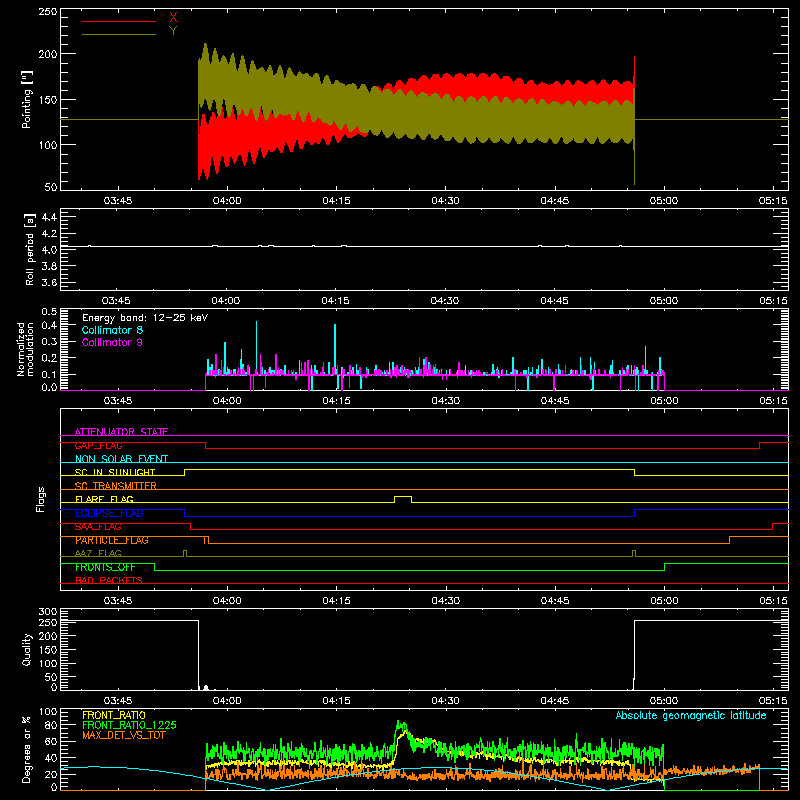Click the 100 tick on the Pointing axis

coord(48,145)
